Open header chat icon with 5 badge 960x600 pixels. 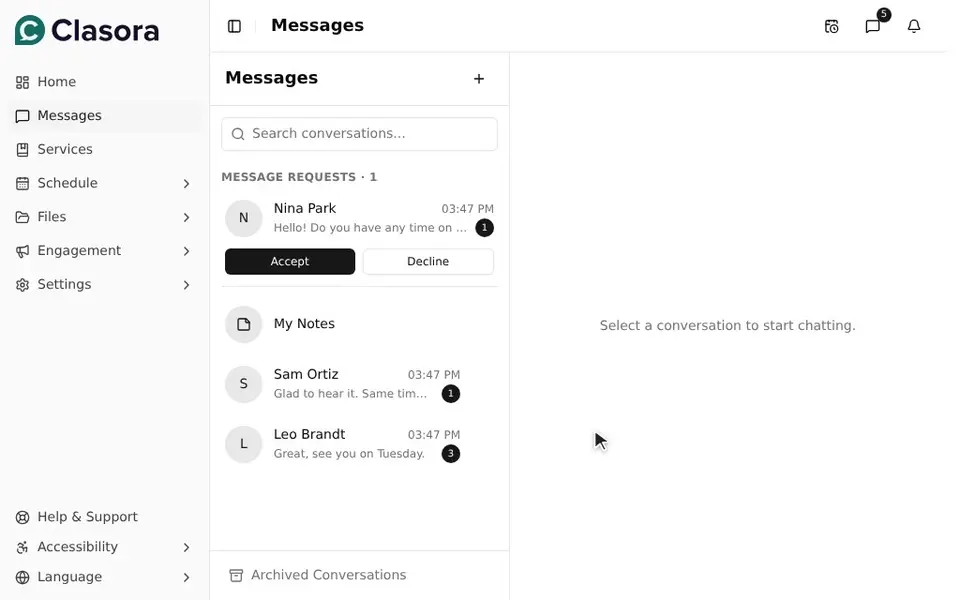[x=873, y=26]
